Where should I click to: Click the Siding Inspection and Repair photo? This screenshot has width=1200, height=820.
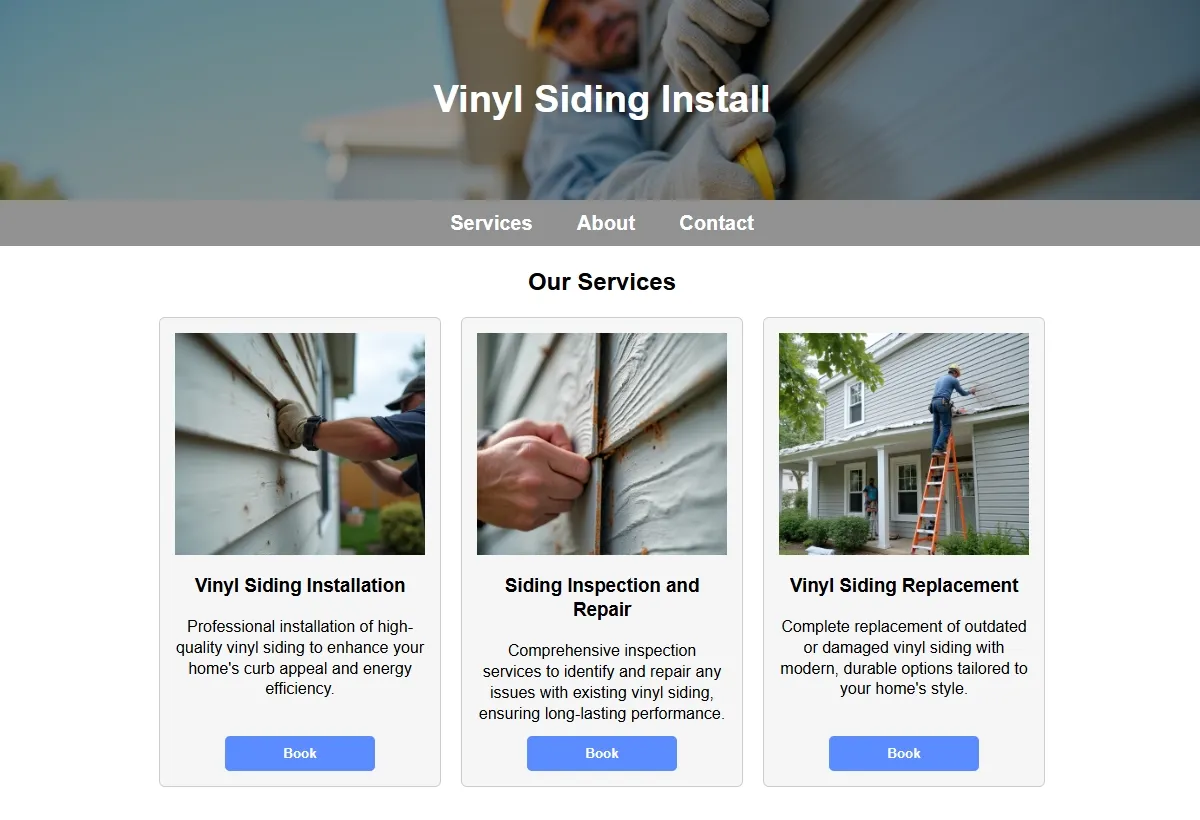click(602, 444)
